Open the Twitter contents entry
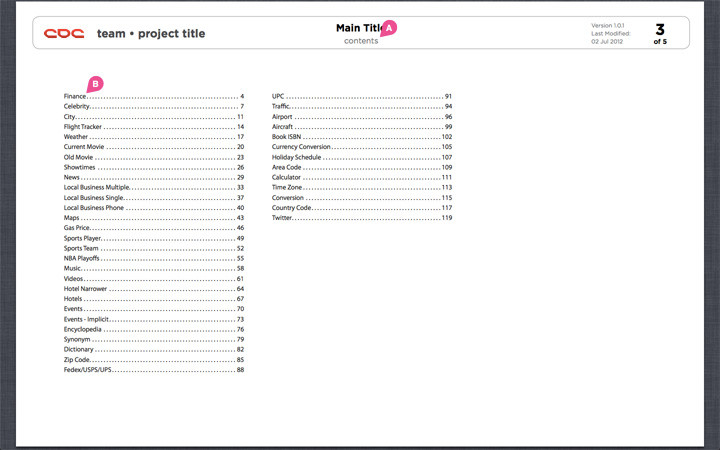 (x=362, y=218)
